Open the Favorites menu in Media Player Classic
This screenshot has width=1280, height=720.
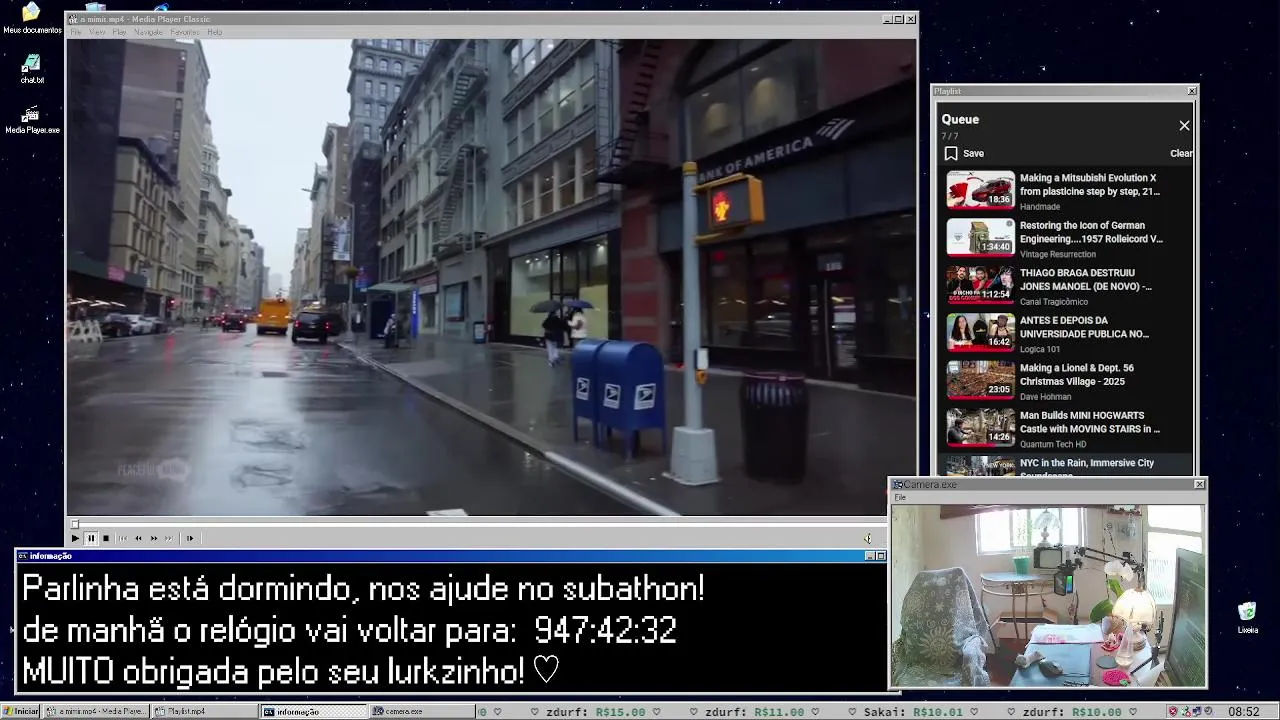coord(185,32)
